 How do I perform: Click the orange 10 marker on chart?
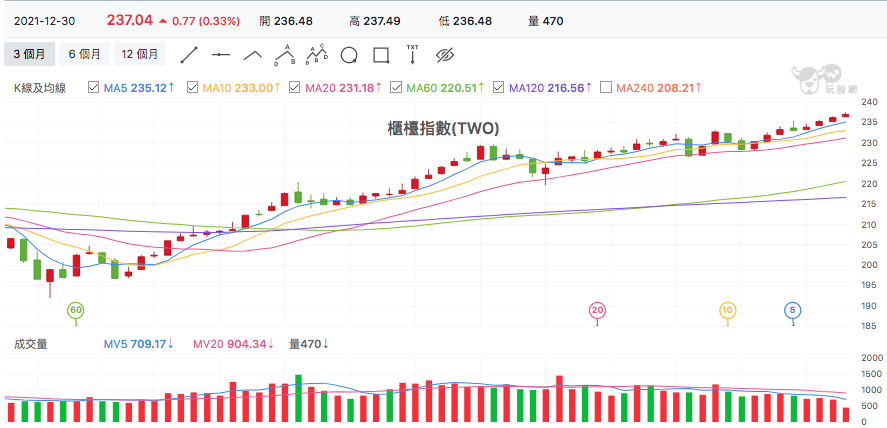pyautogui.click(x=727, y=310)
